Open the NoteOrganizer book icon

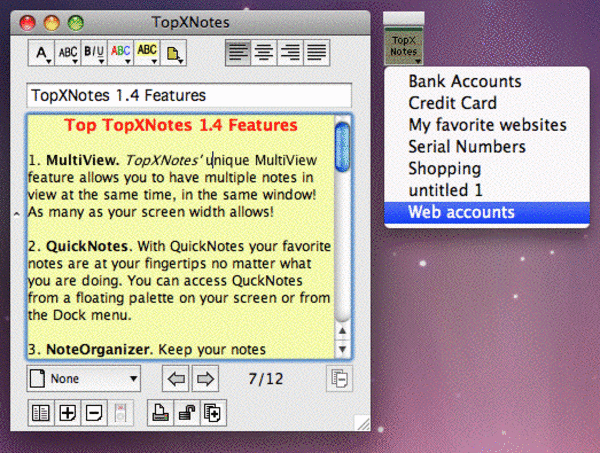pos(41,413)
